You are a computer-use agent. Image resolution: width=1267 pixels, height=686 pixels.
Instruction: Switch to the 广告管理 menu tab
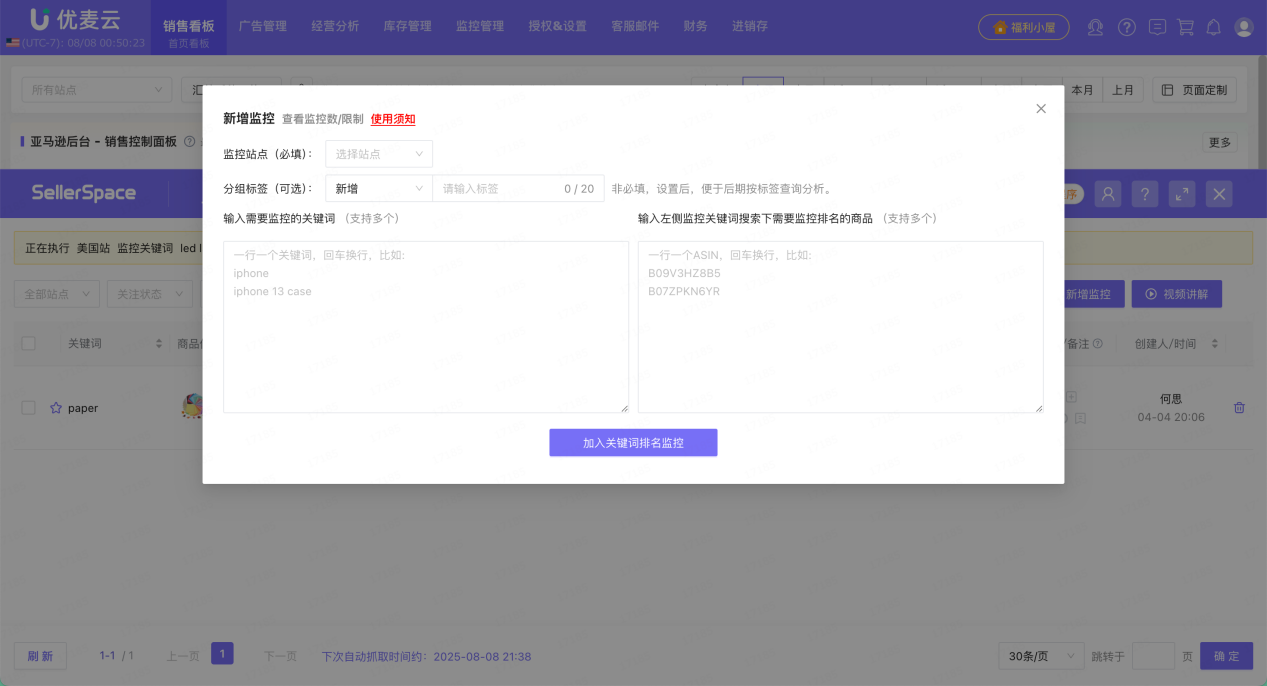pos(262,26)
